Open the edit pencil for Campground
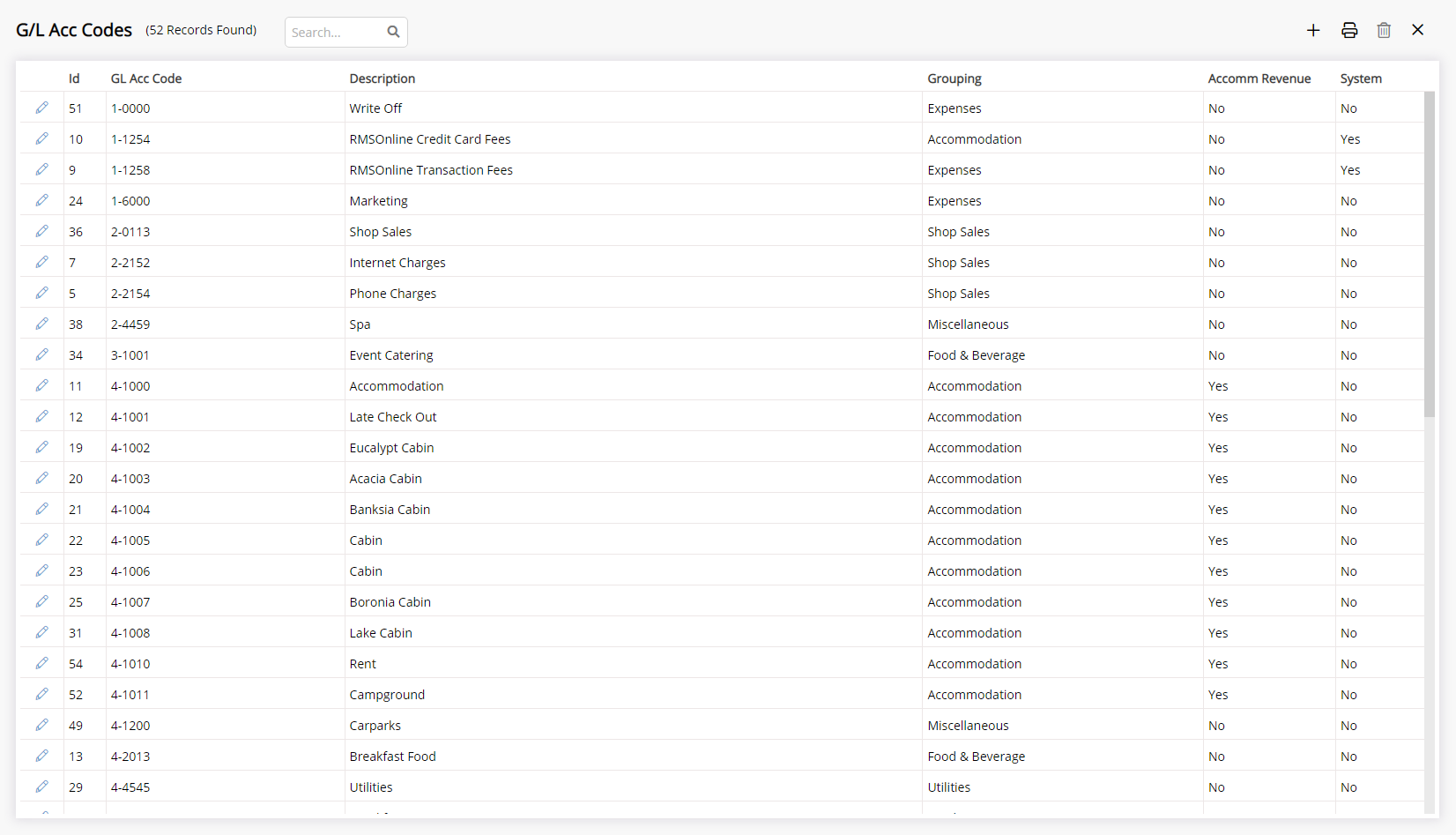 pos(41,694)
